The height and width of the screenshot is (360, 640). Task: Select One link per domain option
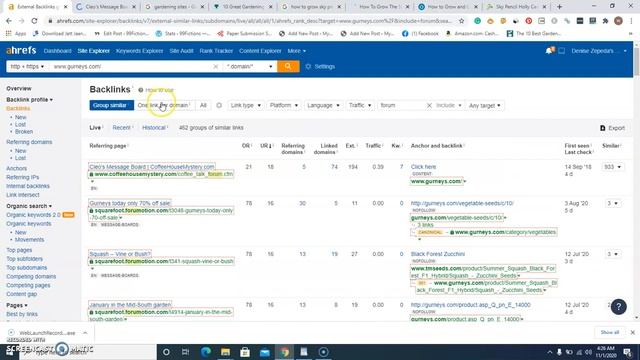point(164,105)
